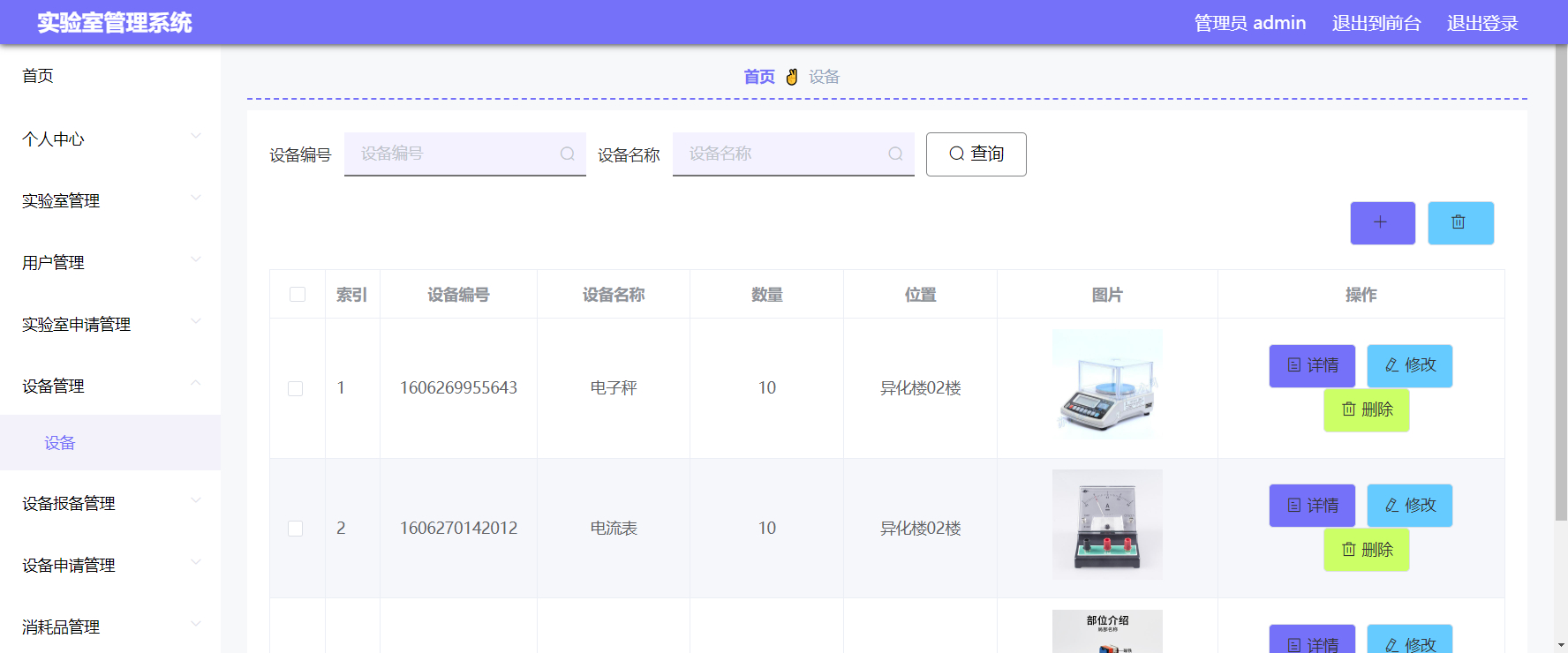Click 位置 column header

point(921,295)
